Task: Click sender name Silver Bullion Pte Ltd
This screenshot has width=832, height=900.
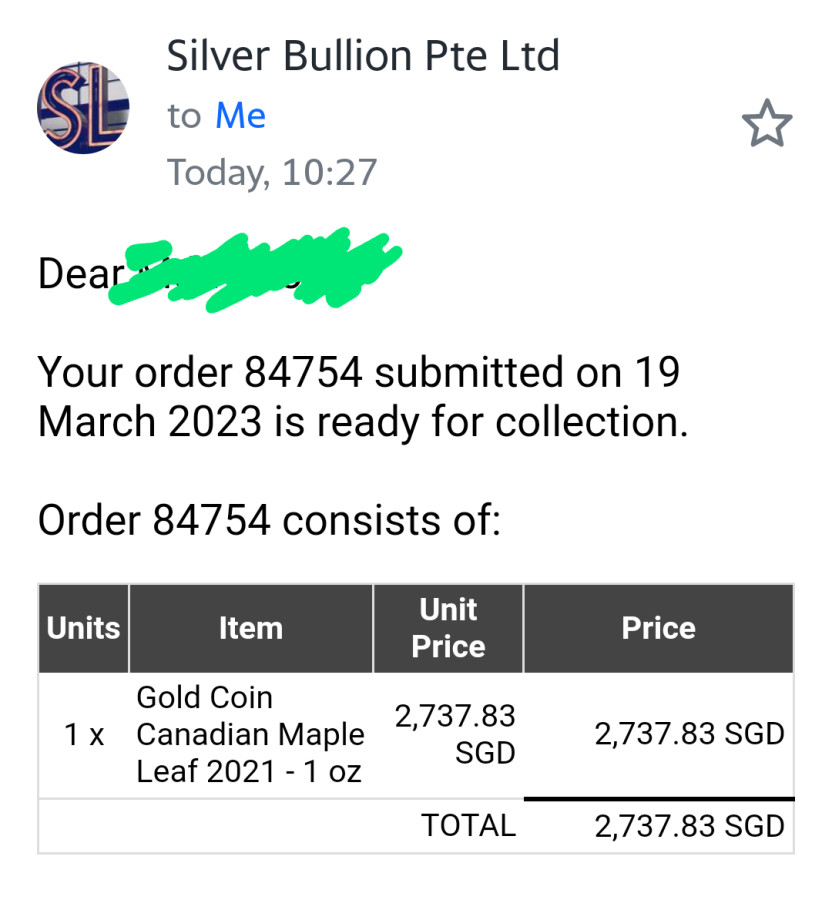Action: pyautogui.click(x=363, y=56)
